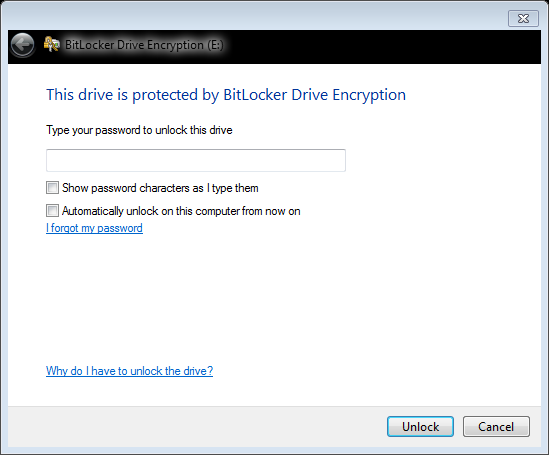Open the 'I forgot my password' link

(x=94, y=228)
